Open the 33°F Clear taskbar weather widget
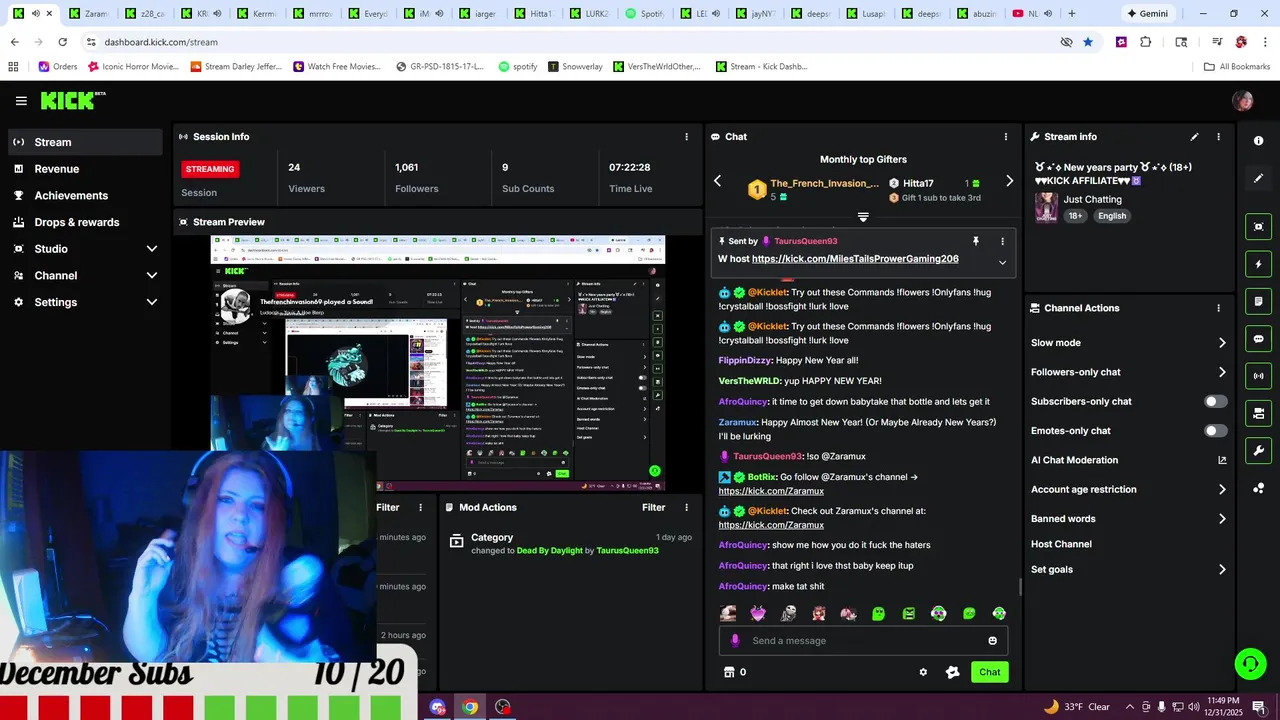The height and width of the screenshot is (720, 1280). click(1077, 707)
